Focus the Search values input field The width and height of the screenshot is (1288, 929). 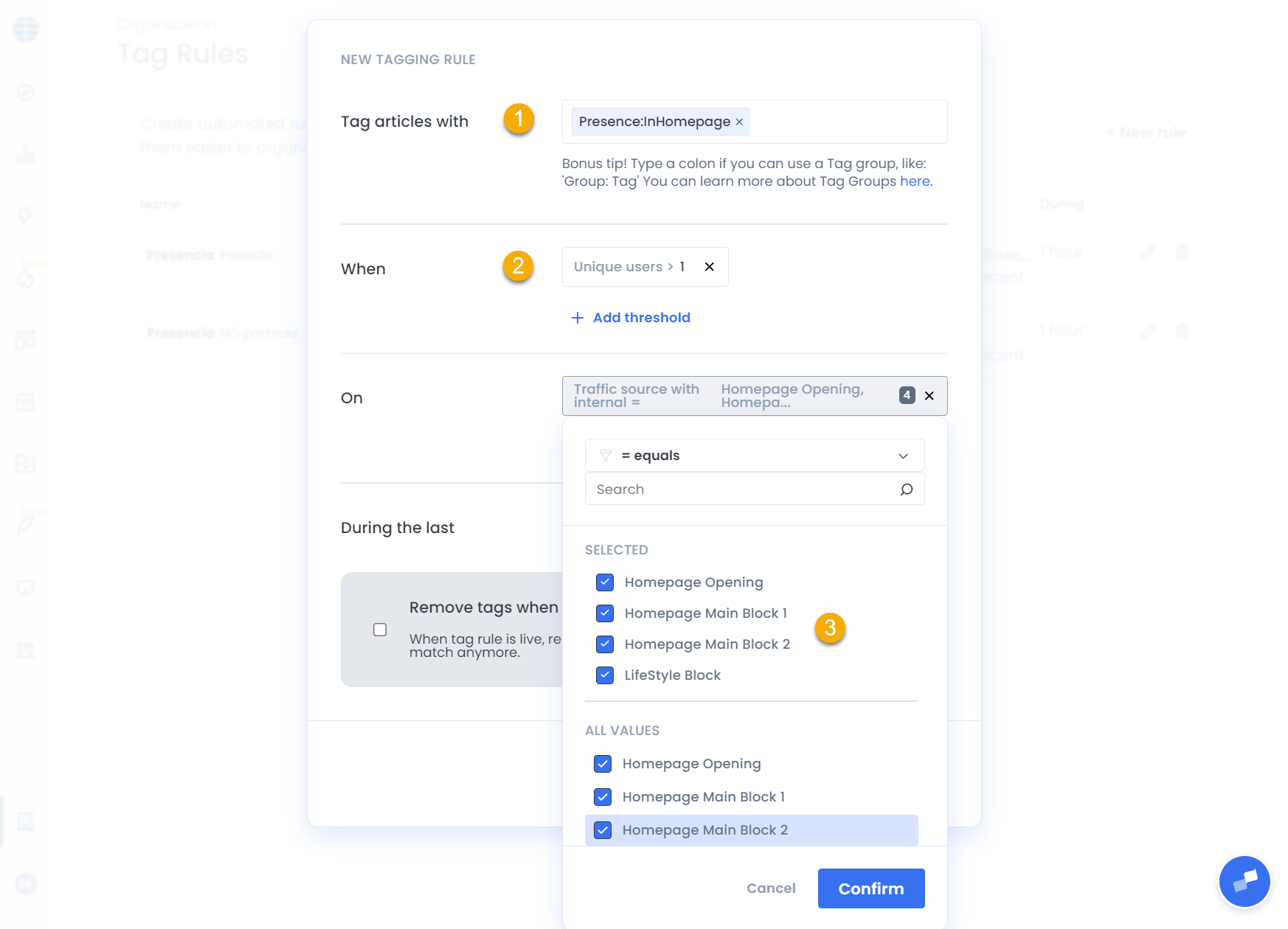741,490
